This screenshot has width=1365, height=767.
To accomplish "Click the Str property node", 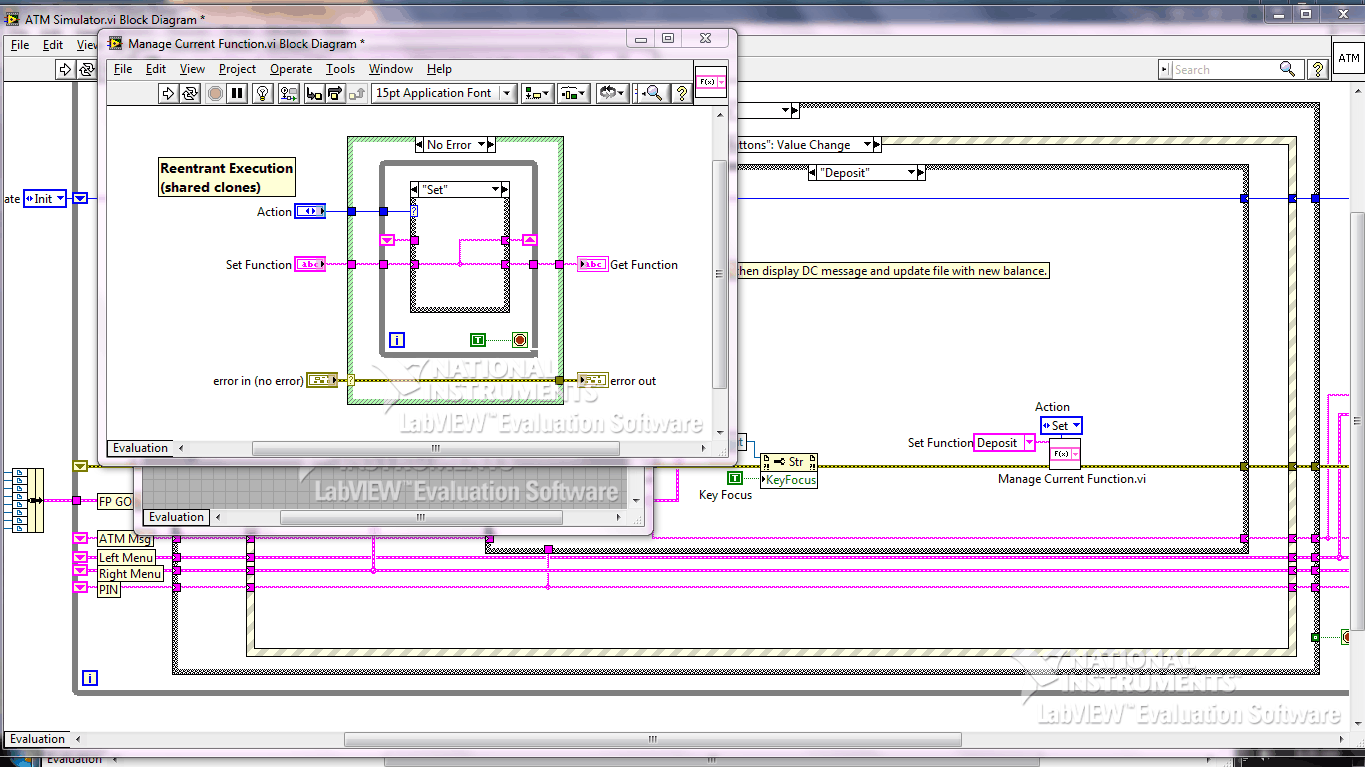I will click(x=789, y=462).
